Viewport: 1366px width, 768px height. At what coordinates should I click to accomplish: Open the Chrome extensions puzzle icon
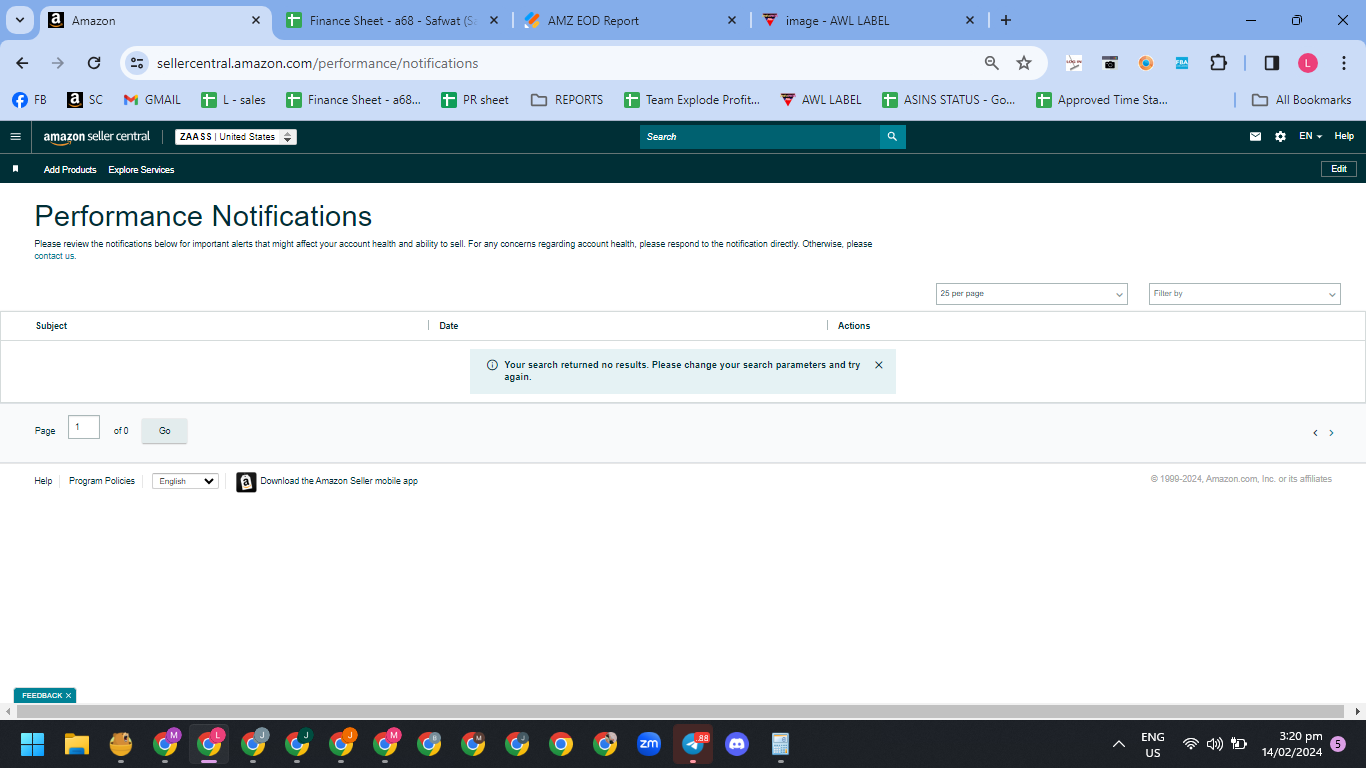pos(1218,63)
